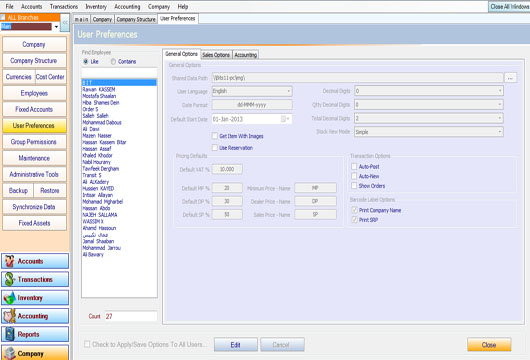Click Close All Windows button

tap(509, 6)
